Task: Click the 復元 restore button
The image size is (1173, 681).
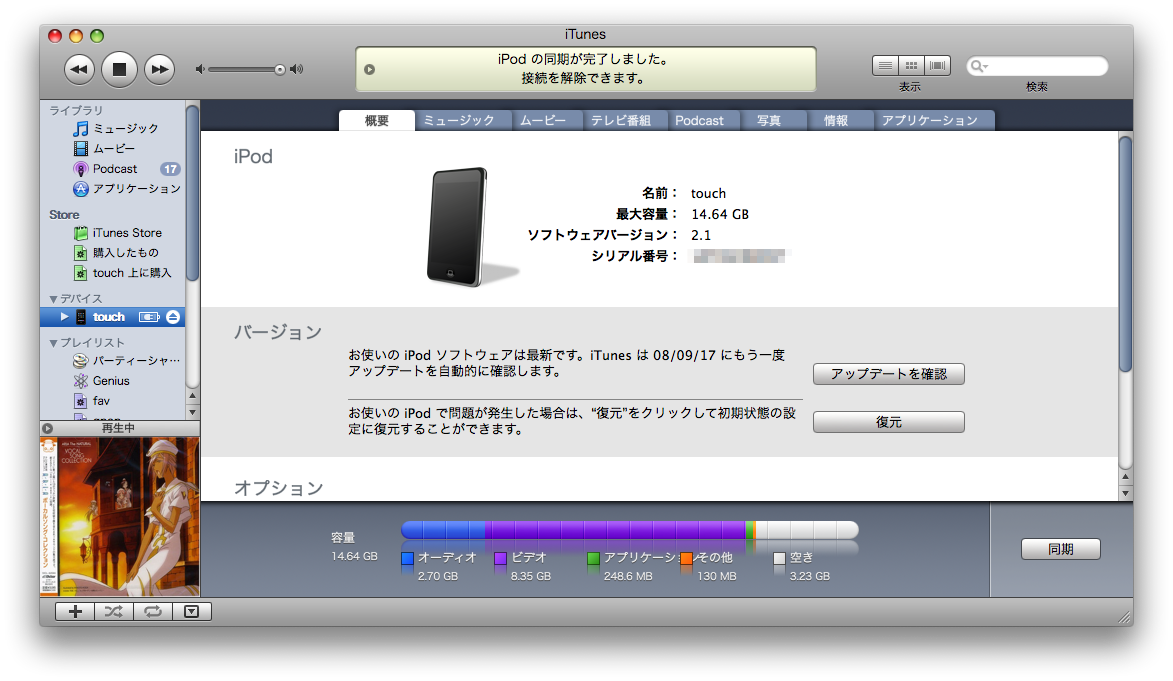Action: (889, 423)
